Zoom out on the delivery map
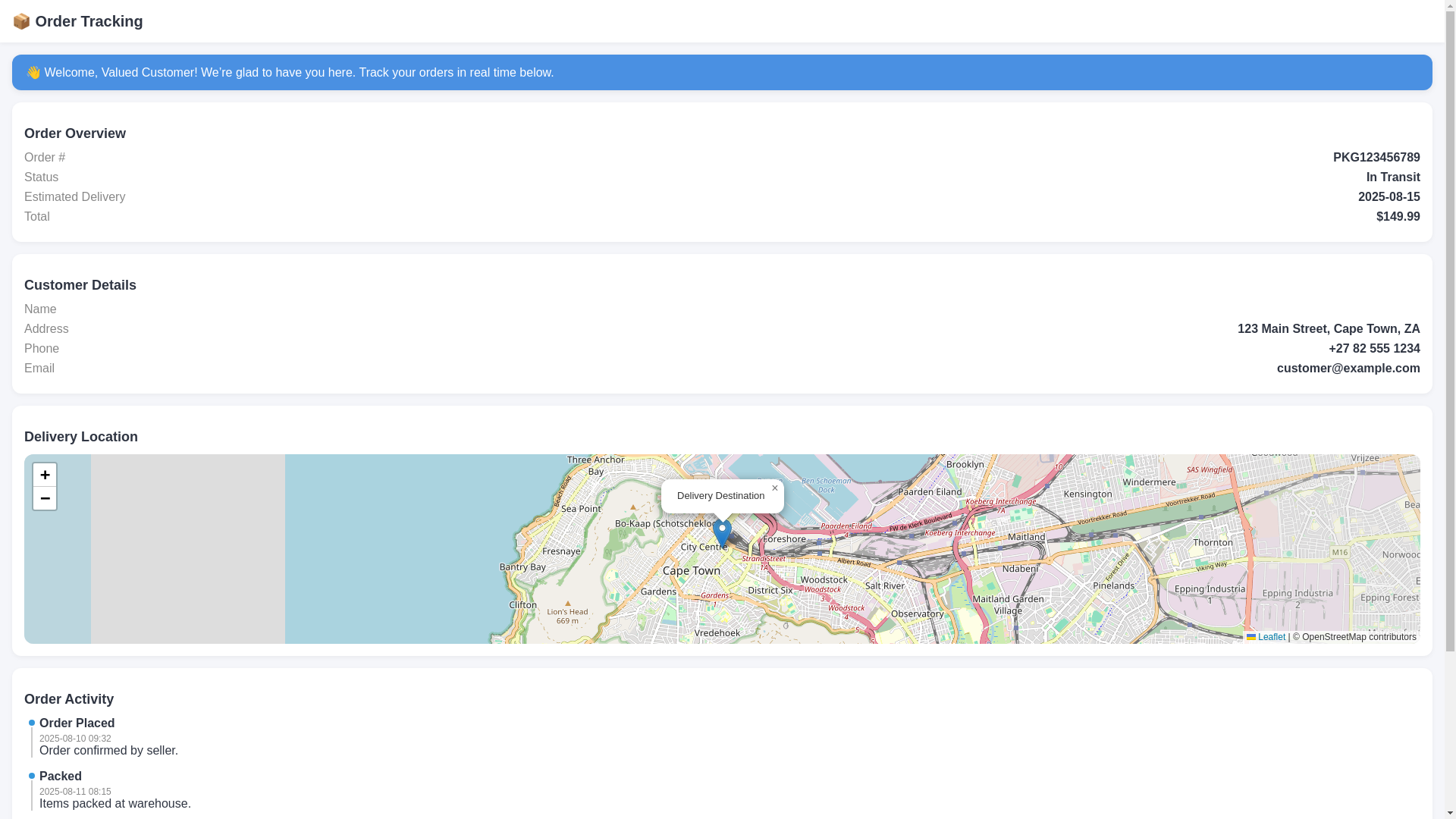The height and width of the screenshot is (819, 1456). click(x=45, y=498)
